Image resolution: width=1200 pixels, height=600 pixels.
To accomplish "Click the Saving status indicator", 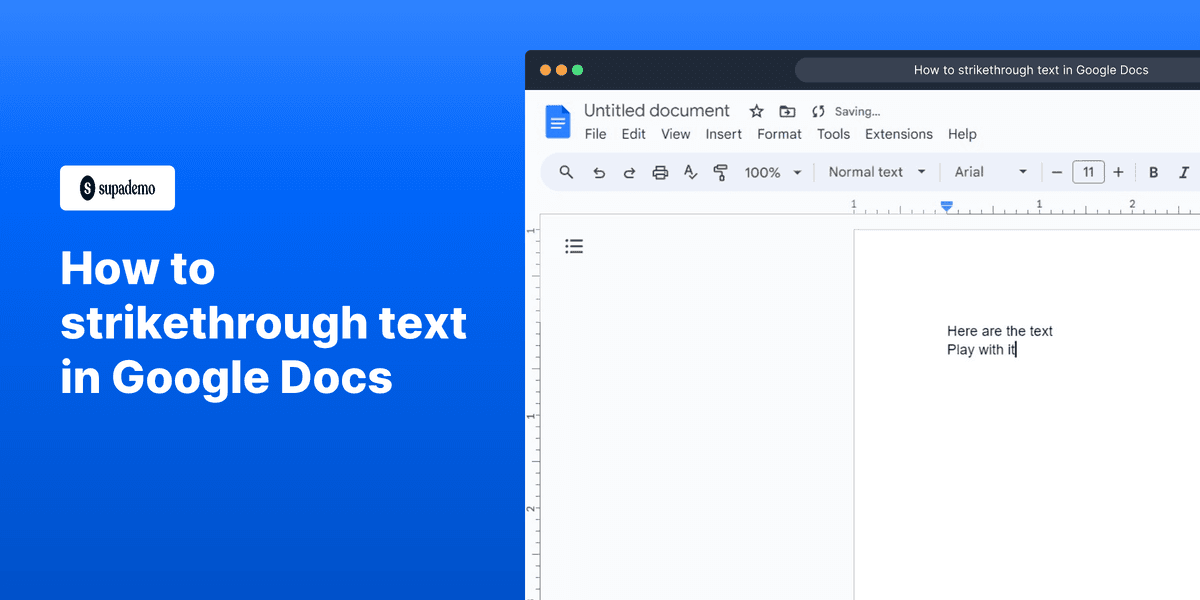I will click(x=855, y=111).
